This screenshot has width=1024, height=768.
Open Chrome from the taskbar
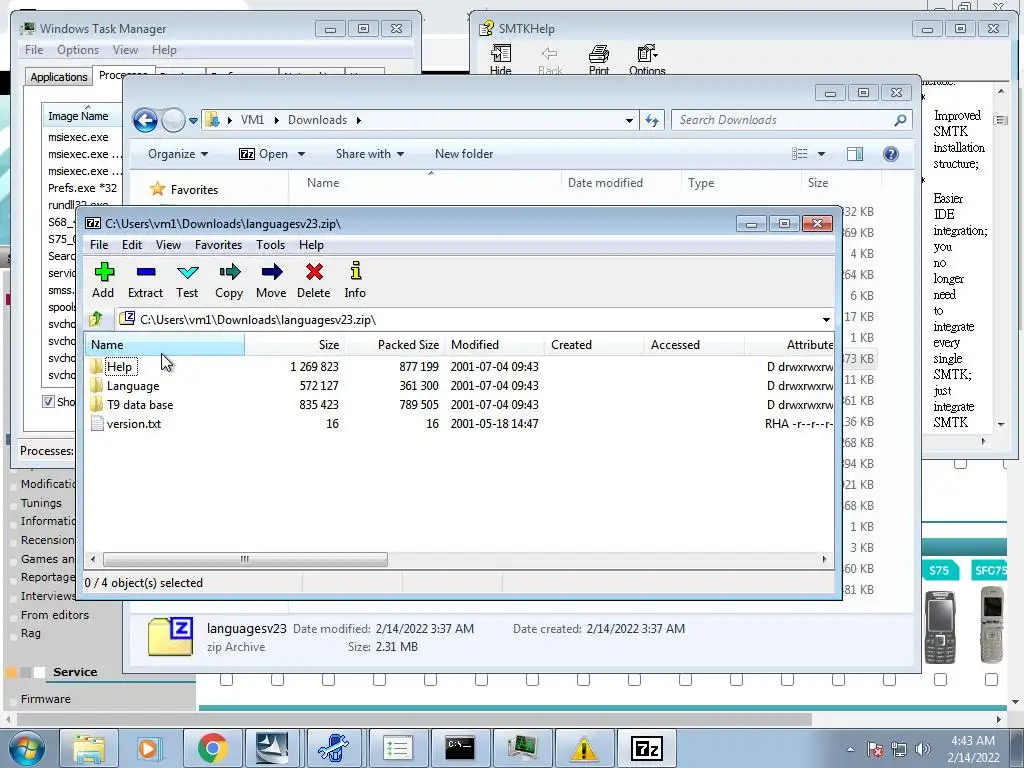tap(212, 748)
